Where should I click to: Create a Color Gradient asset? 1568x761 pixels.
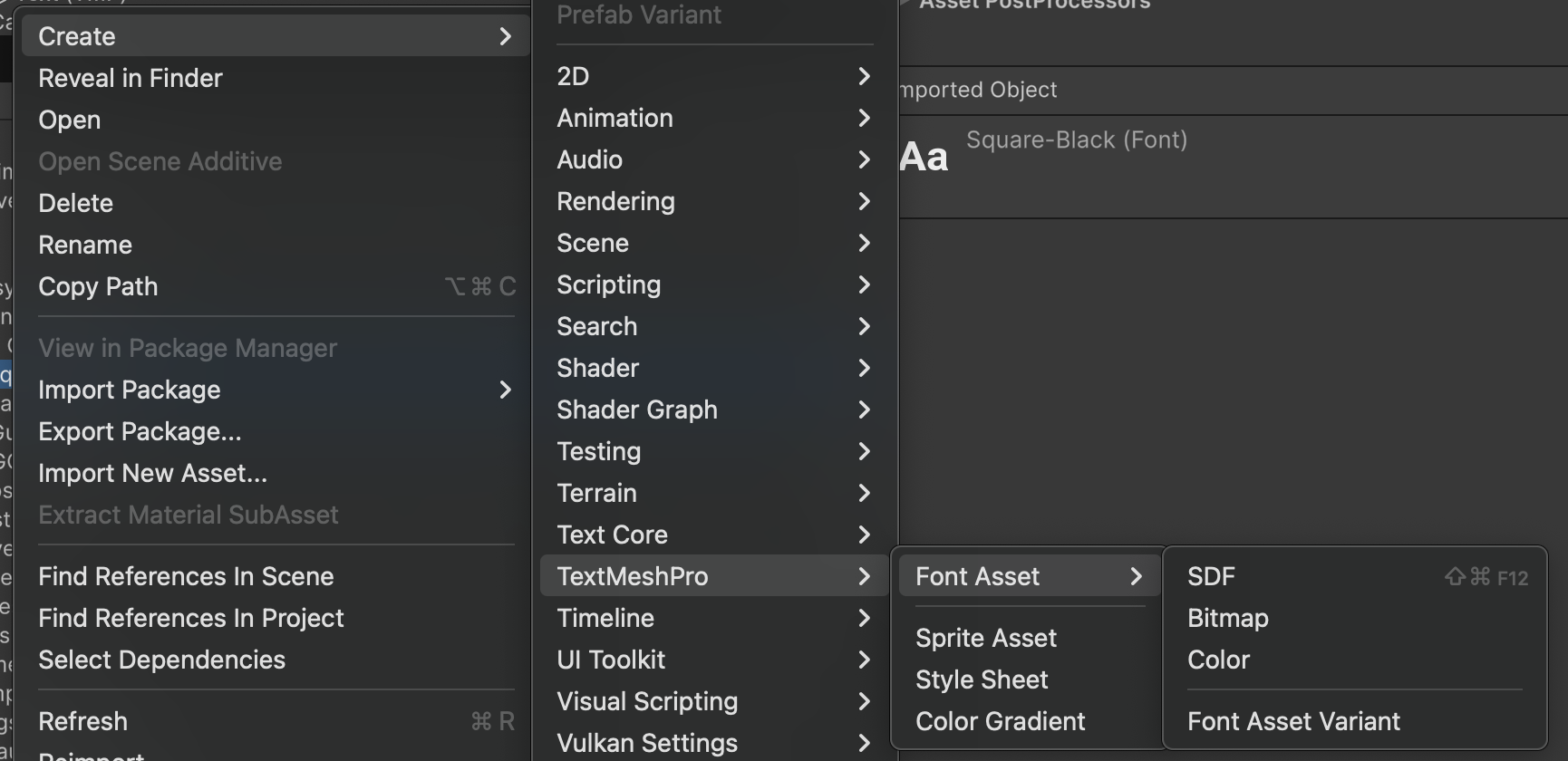coord(1000,722)
